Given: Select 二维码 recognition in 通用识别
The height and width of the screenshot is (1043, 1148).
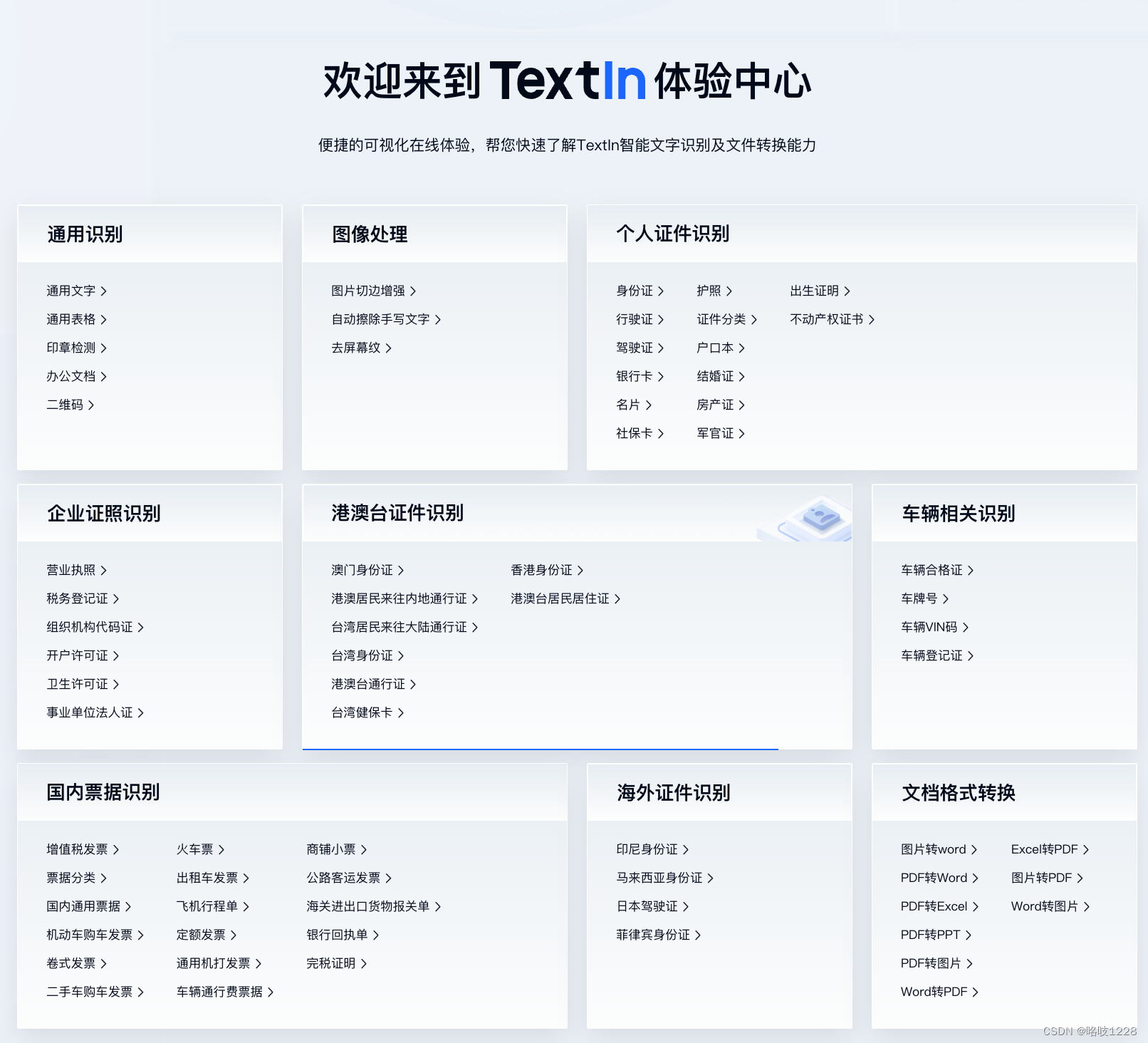Looking at the screenshot, I should coord(66,404).
